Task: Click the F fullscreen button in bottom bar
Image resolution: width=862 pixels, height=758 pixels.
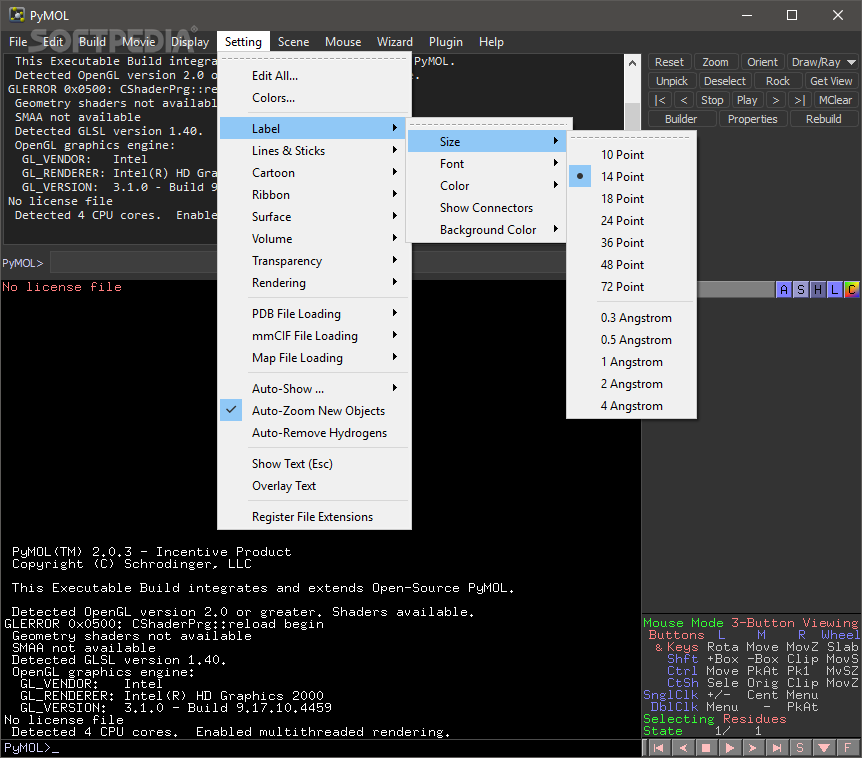Action: point(847,748)
